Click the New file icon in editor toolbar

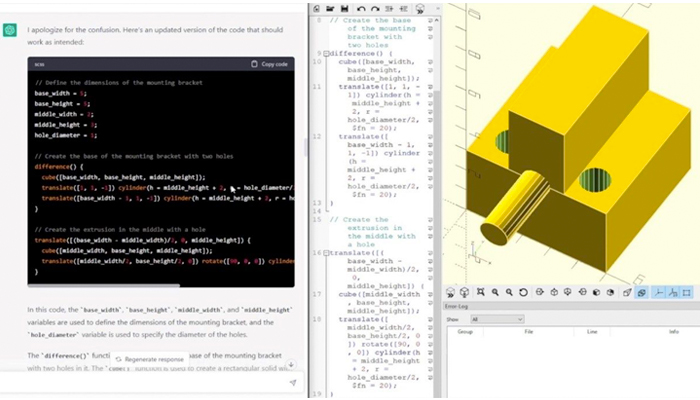click(x=316, y=8)
